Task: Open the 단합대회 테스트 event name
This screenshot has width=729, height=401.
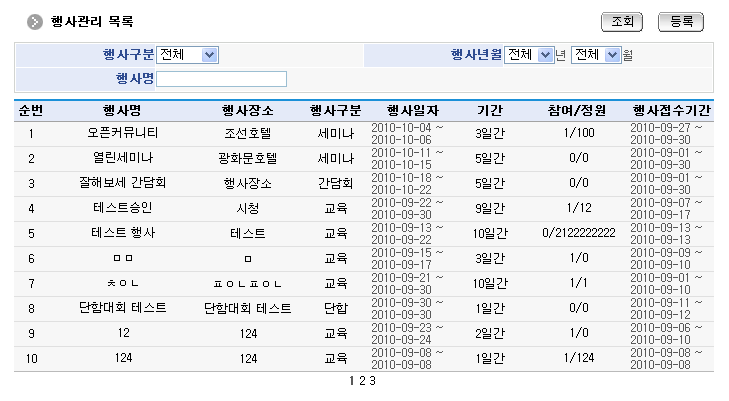Action: (123, 308)
